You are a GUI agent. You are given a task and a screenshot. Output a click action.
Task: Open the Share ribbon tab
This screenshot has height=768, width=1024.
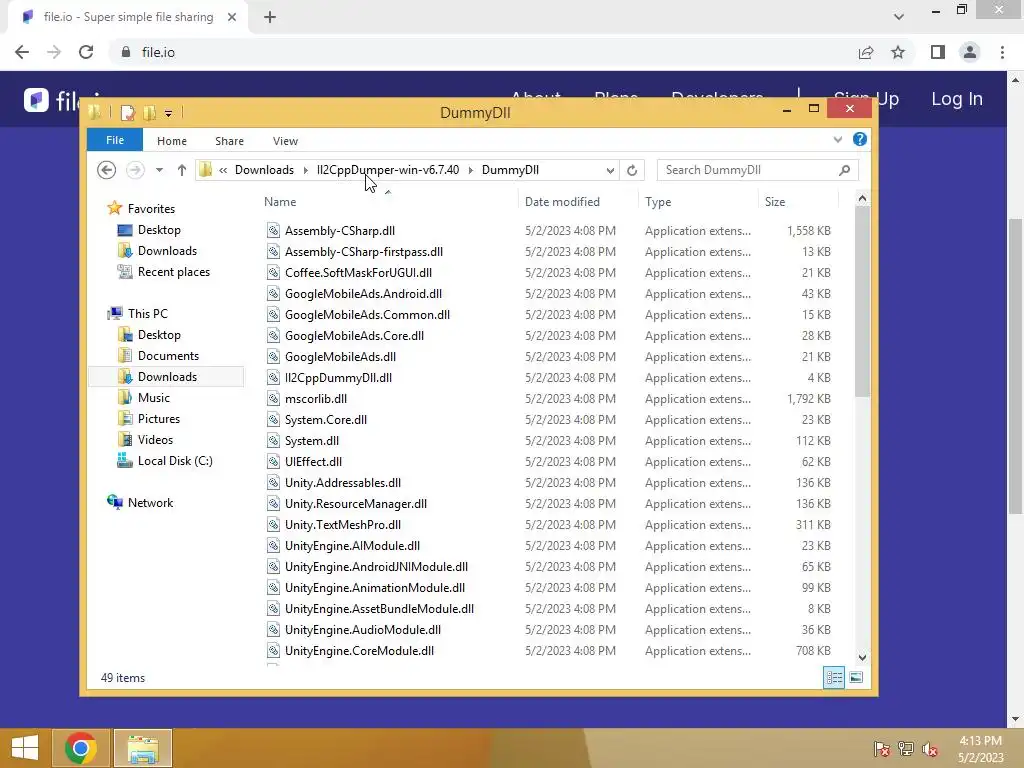pyautogui.click(x=229, y=141)
